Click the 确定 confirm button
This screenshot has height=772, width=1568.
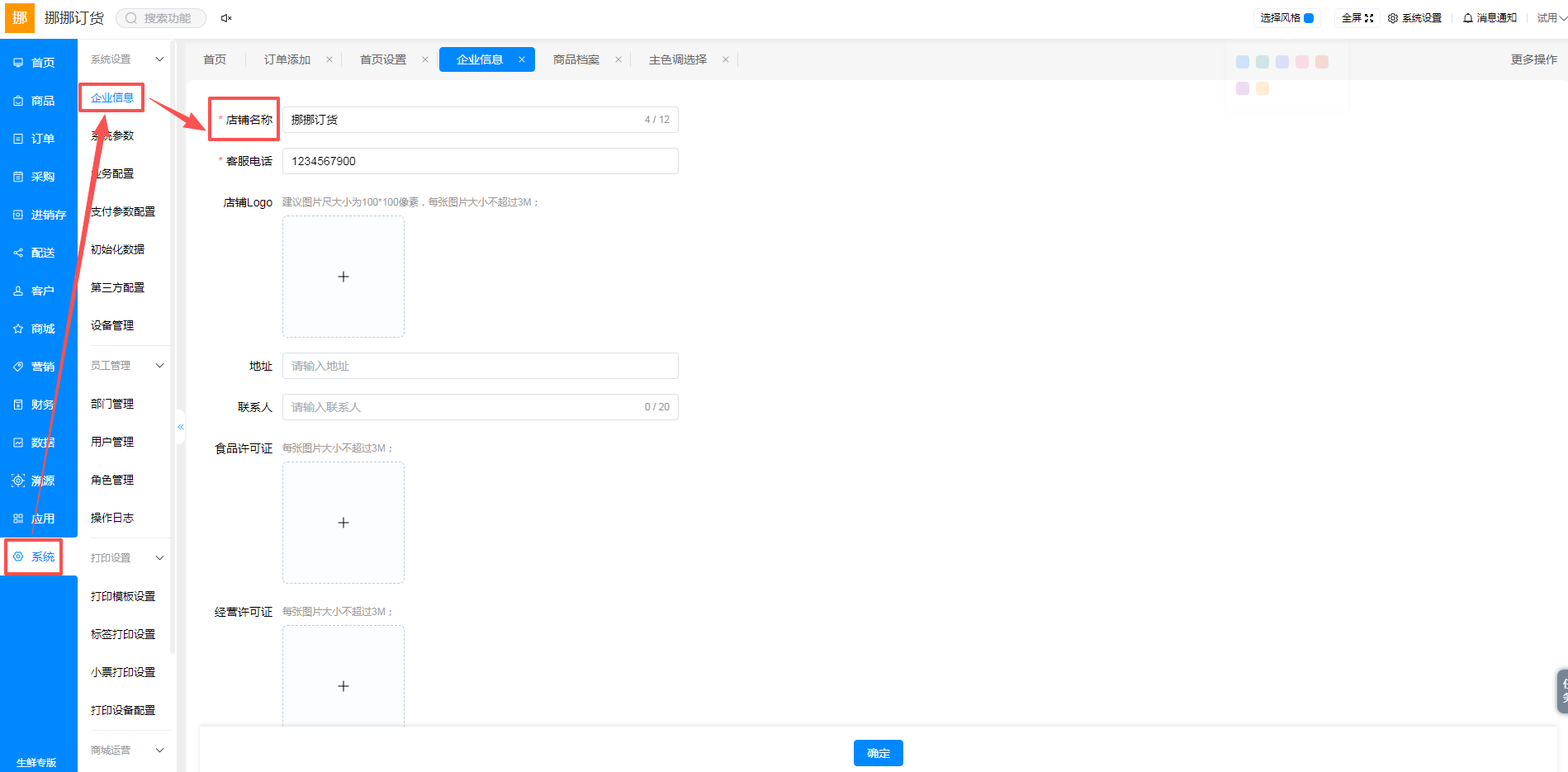click(879, 753)
